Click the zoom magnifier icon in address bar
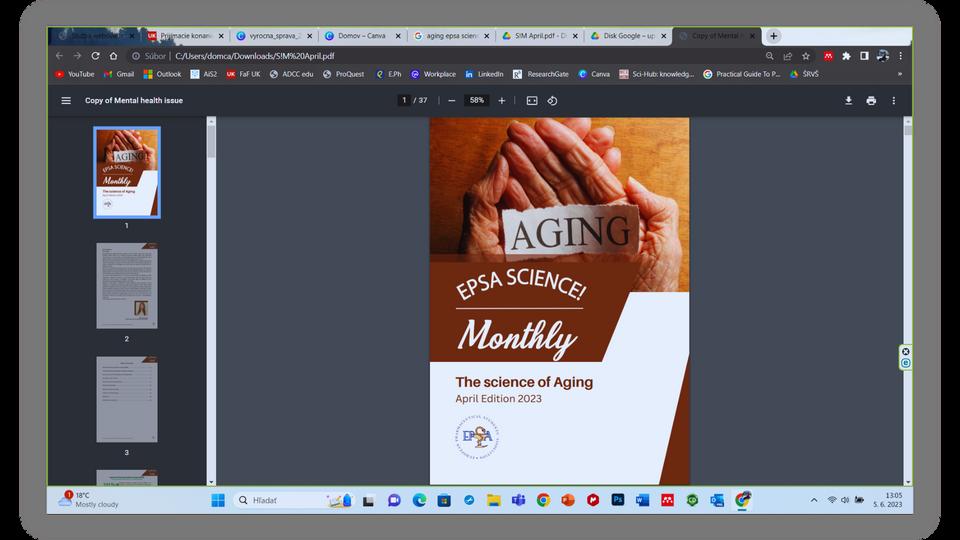The height and width of the screenshot is (540, 960). (x=770, y=56)
